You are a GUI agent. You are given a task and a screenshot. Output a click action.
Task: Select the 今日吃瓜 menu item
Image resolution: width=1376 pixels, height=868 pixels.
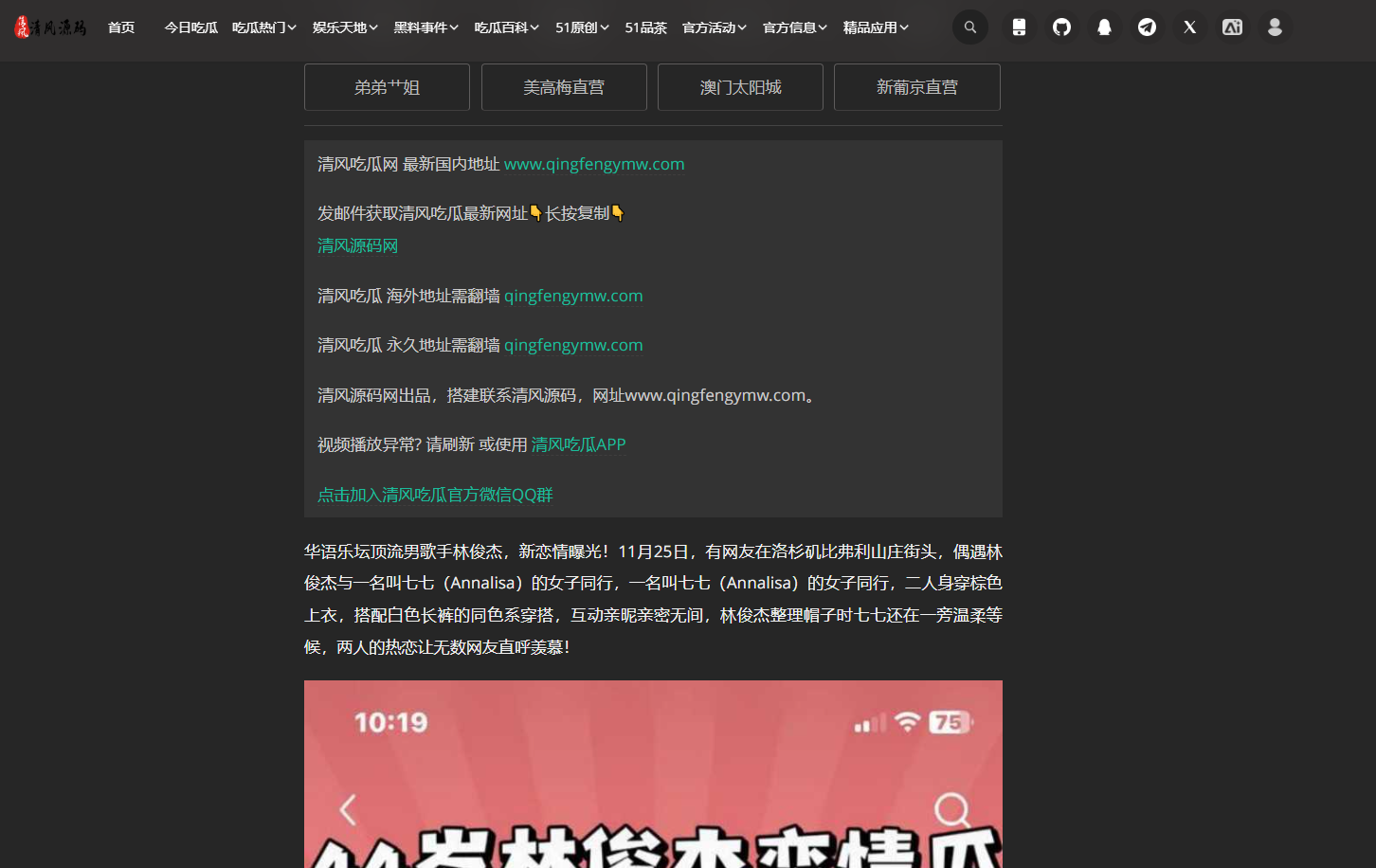pyautogui.click(x=190, y=27)
